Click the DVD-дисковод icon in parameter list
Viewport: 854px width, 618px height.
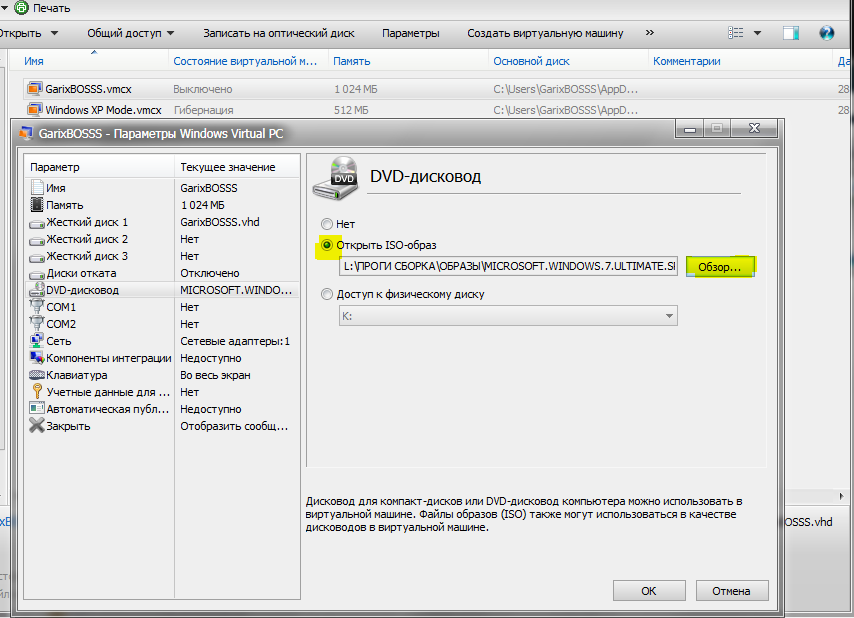[x=36, y=290]
